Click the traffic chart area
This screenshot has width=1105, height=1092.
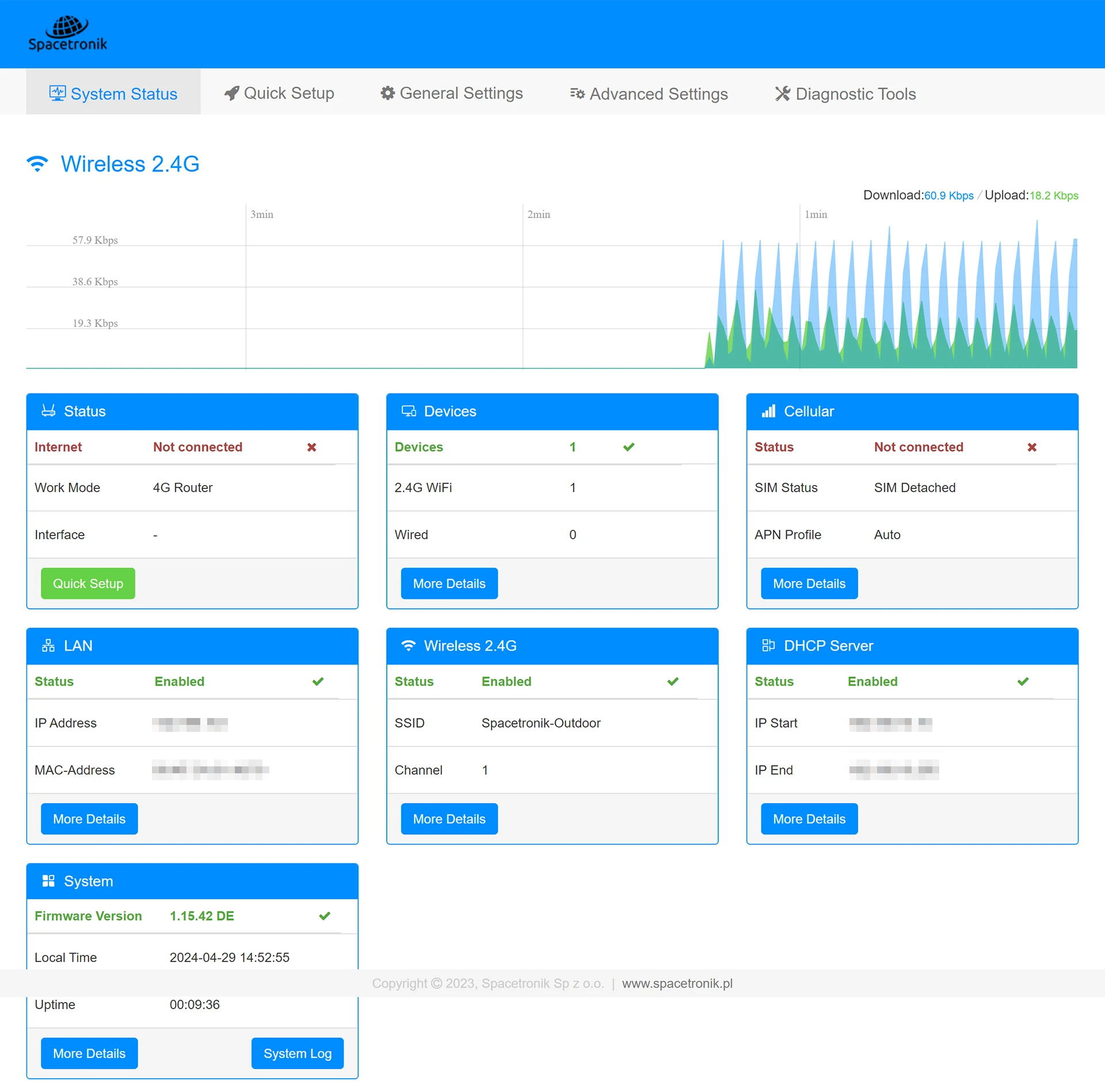click(552, 286)
